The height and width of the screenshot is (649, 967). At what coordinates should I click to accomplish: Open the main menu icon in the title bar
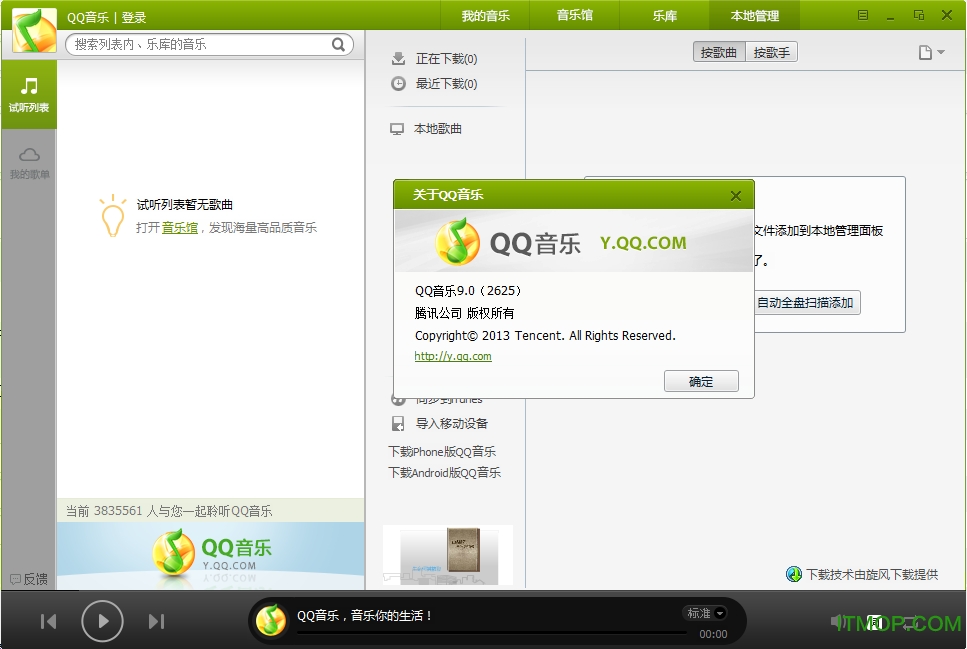click(x=863, y=15)
